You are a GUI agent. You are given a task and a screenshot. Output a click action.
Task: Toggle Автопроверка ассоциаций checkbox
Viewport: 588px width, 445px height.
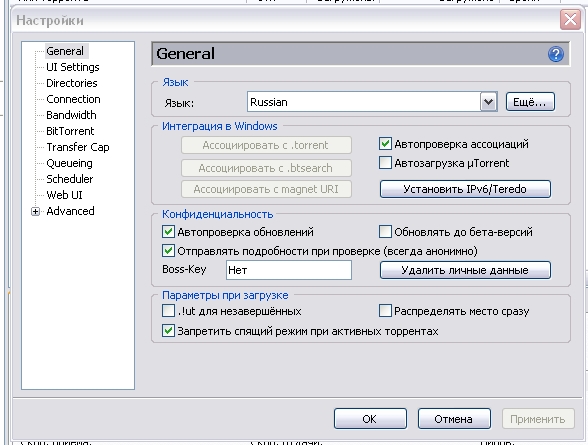click(385, 144)
